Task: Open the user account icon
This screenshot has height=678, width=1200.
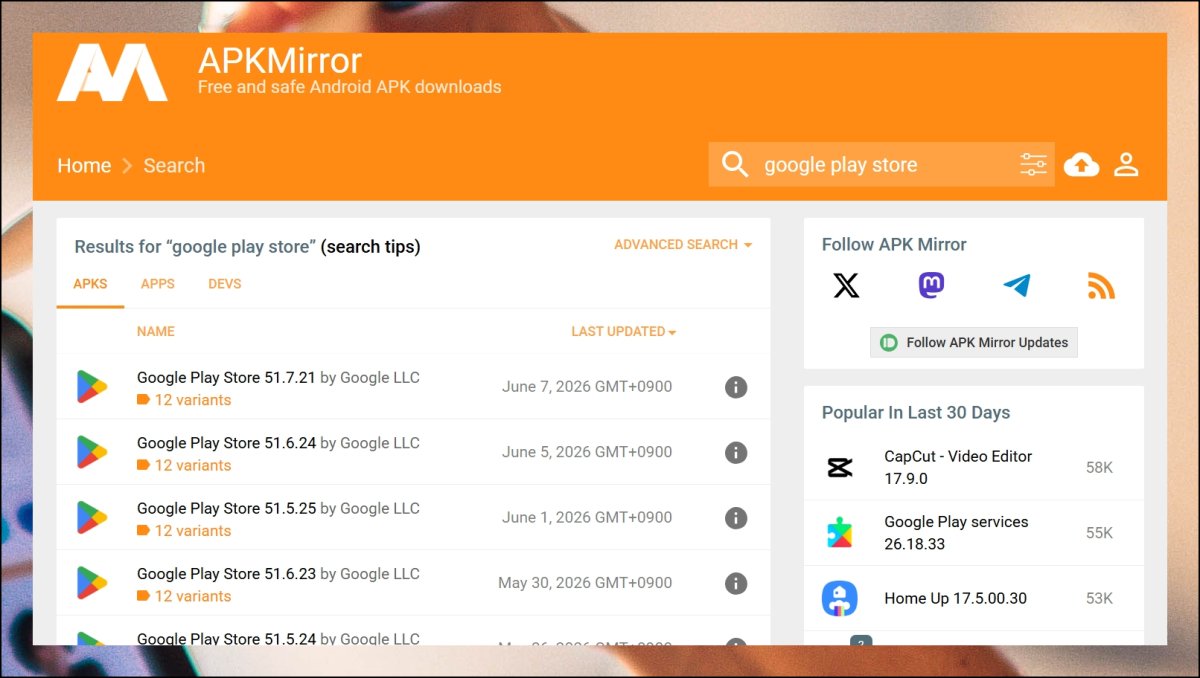Action: click(x=1127, y=164)
